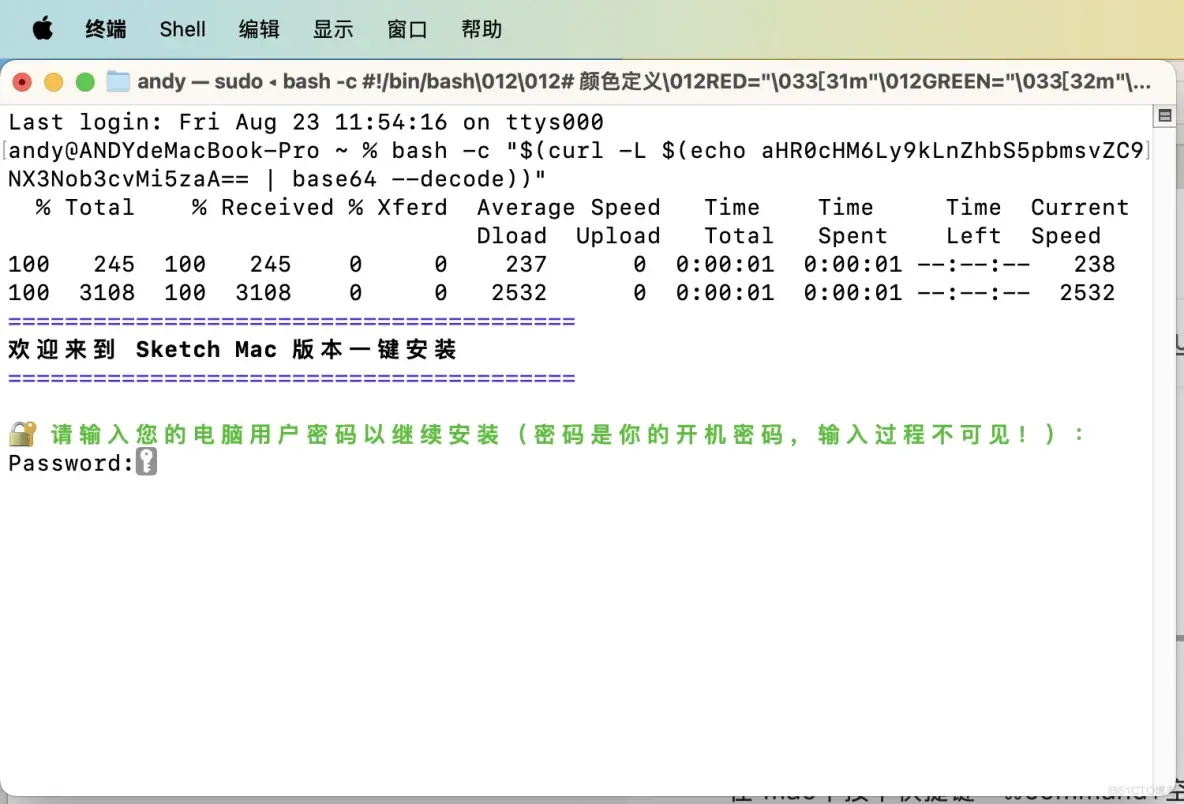Click the green zoom window button
Image resolution: width=1184 pixels, height=804 pixels.
85,82
